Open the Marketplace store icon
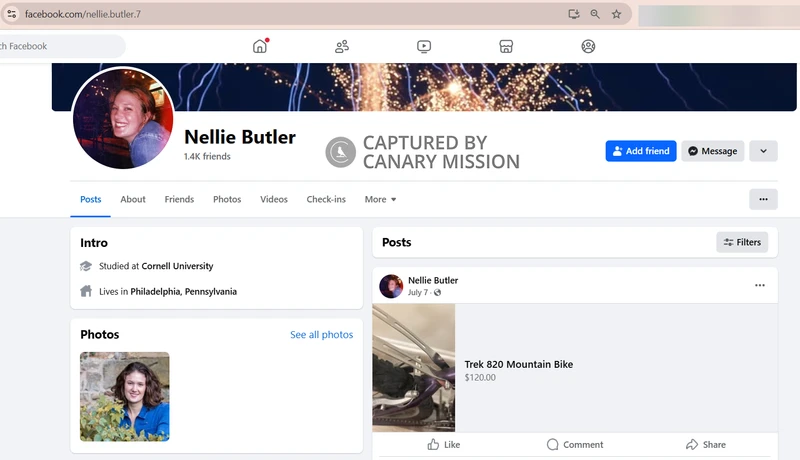The width and height of the screenshot is (800, 460). [506, 46]
